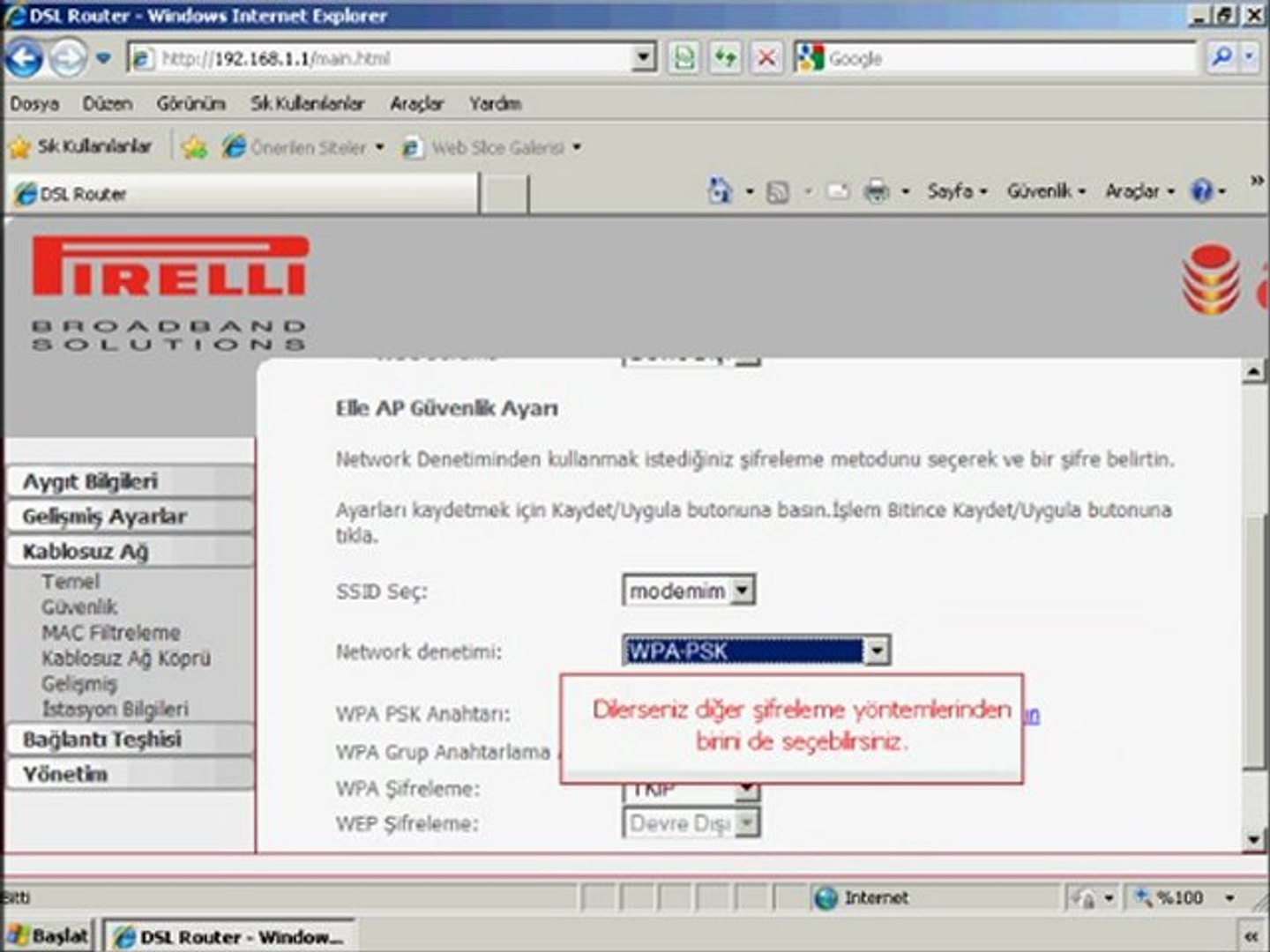This screenshot has height=952, width=1270.
Task: Click the page scrollbar up arrow
Action: click(x=1254, y=372)
